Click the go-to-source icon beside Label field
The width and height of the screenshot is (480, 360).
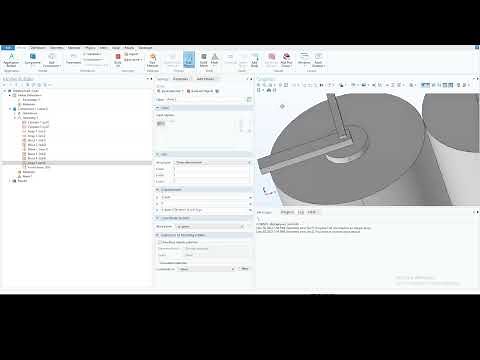pyautogui.click(x=249, y=100)
